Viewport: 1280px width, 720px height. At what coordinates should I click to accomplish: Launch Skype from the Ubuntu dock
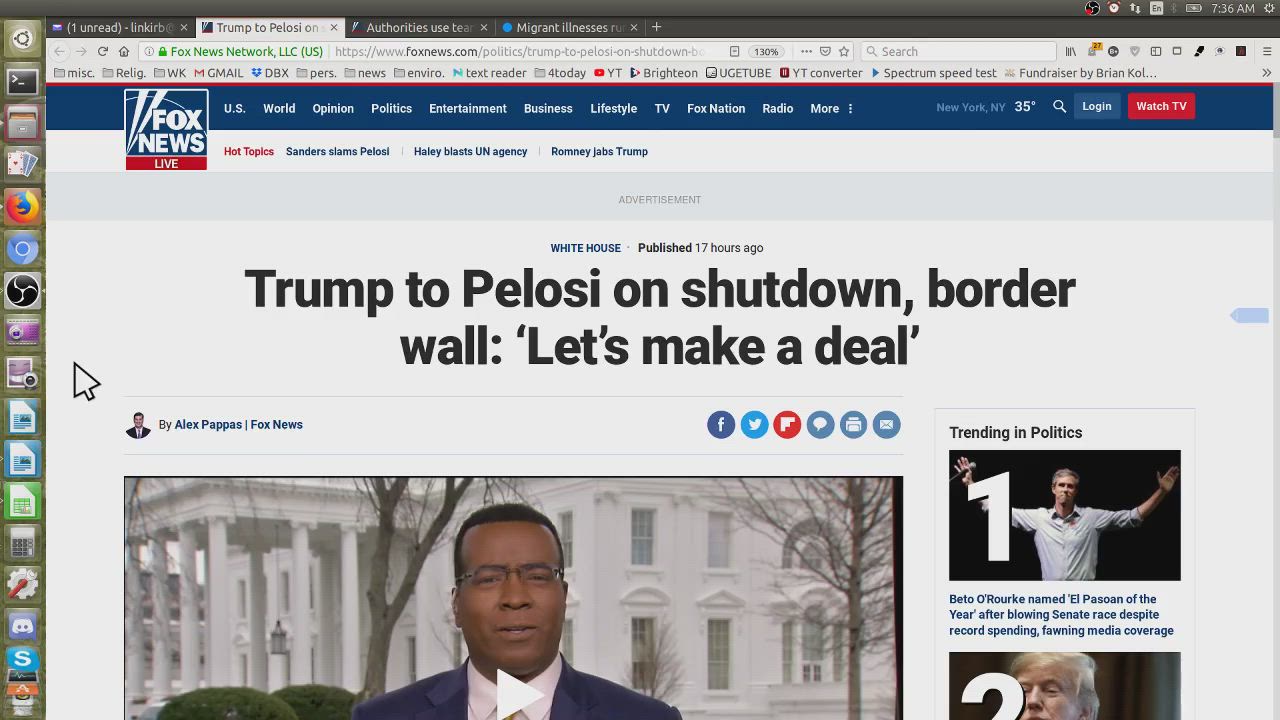22,658
